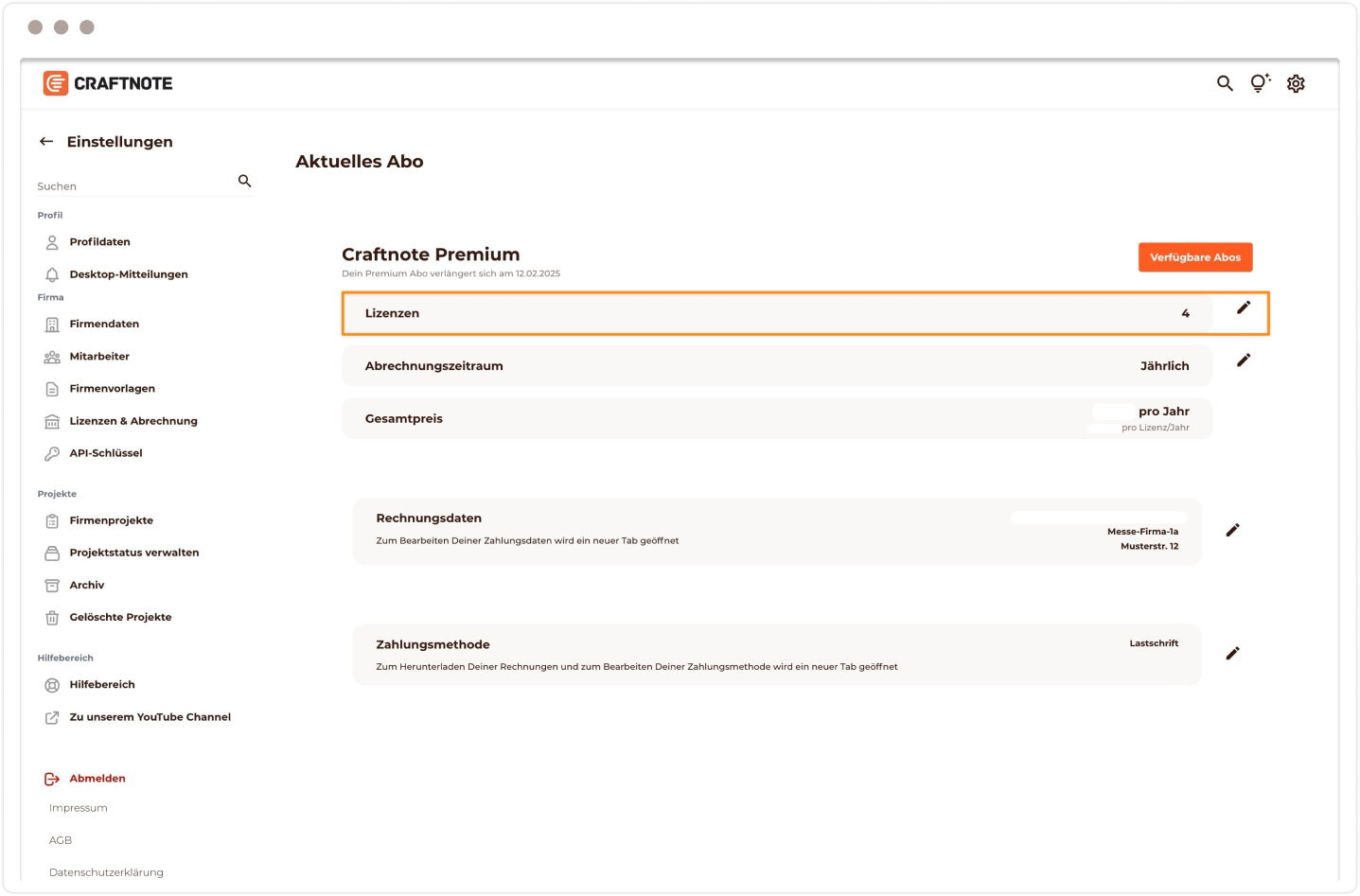Click the pro Lizenz/Jahr label

pos(1156,428)
